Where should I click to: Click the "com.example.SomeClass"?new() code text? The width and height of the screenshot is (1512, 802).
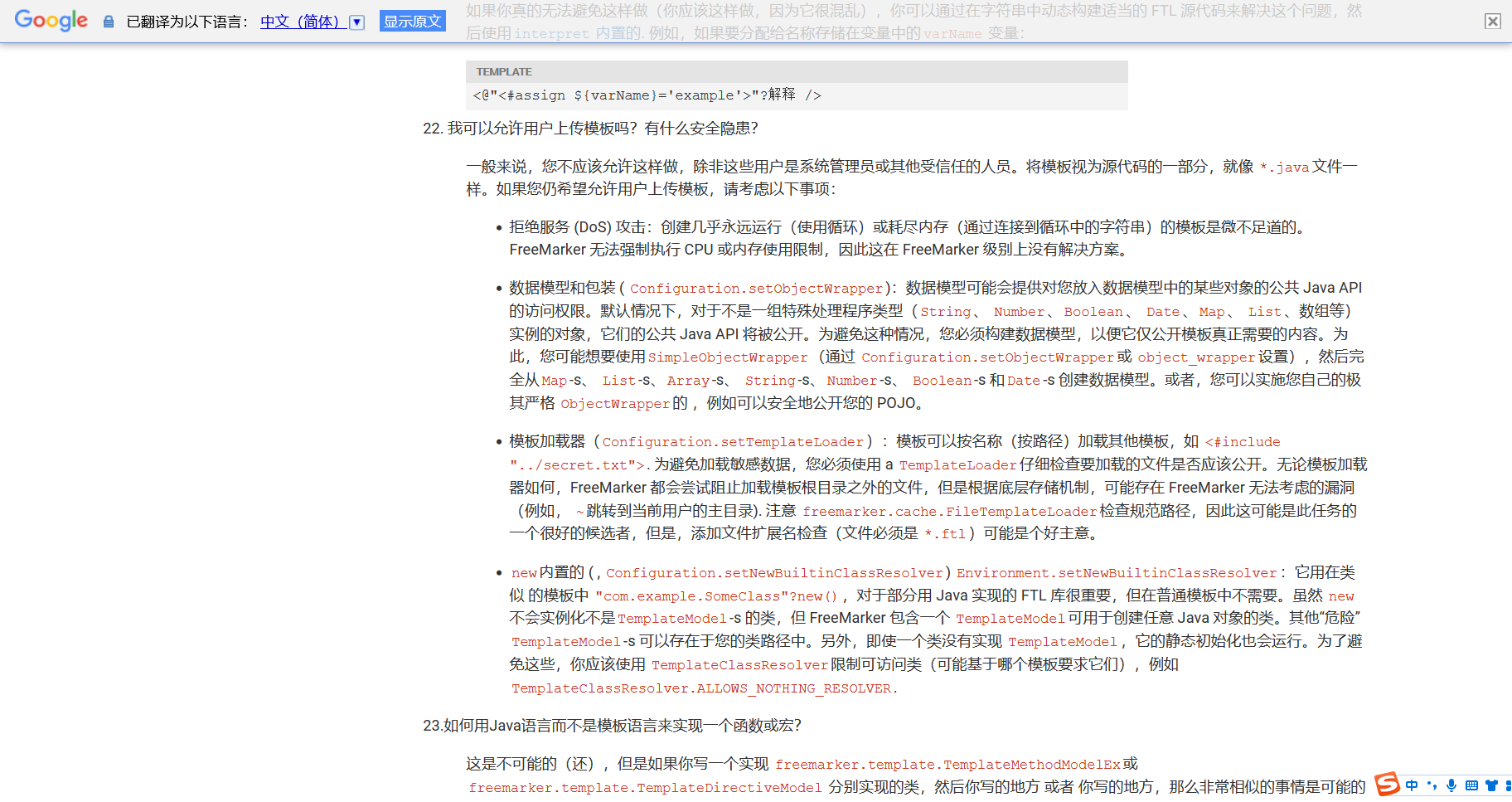coord(716,596)
